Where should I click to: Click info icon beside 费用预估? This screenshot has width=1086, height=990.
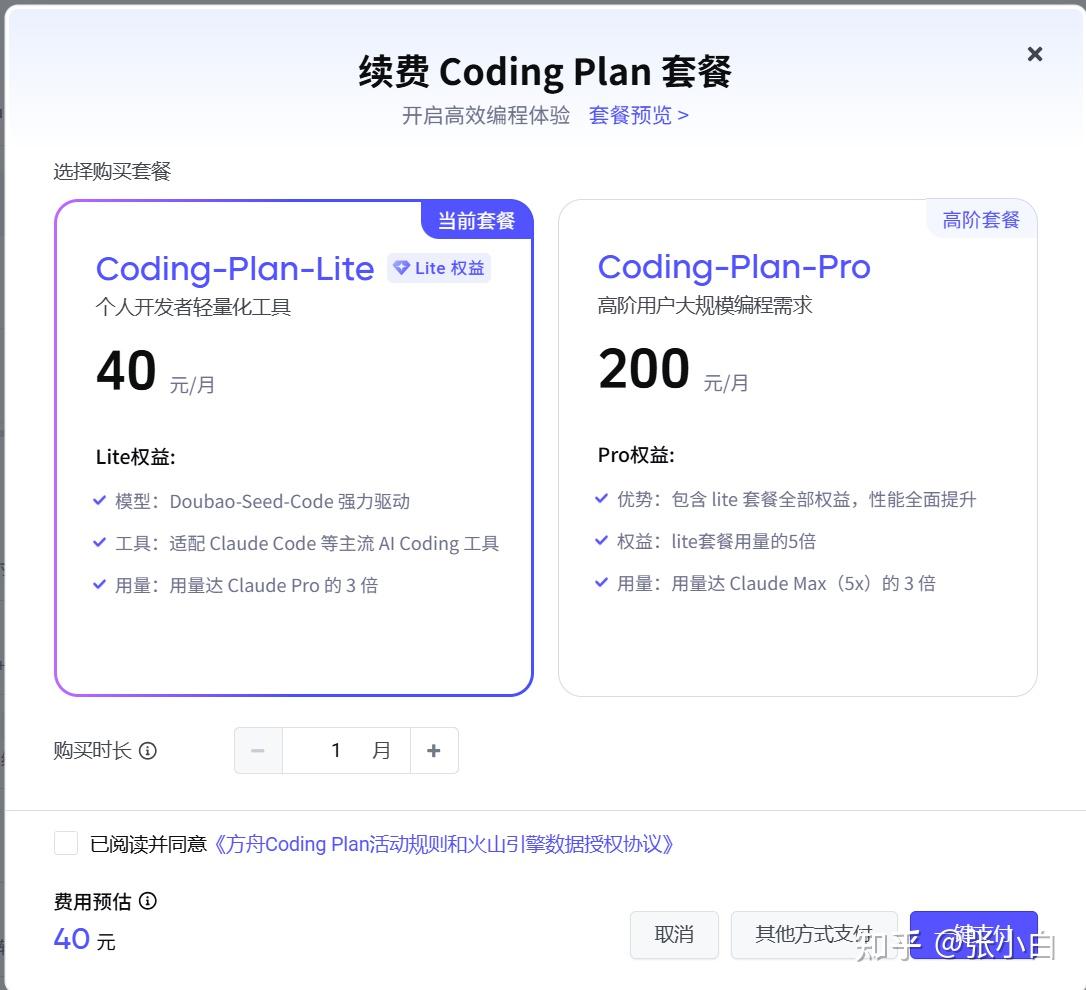tap(148, 901)
